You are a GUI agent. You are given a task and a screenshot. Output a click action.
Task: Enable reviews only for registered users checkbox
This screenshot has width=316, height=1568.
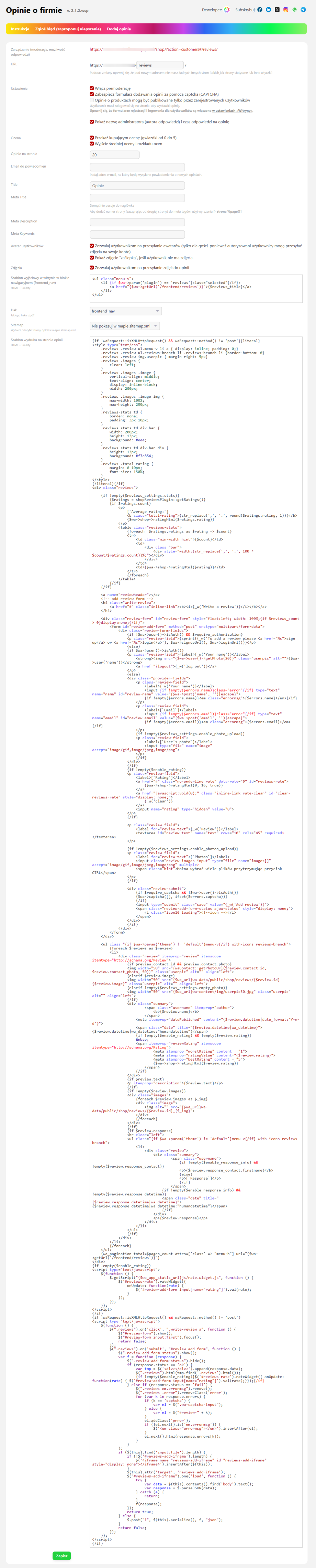[x=92, y=100]
